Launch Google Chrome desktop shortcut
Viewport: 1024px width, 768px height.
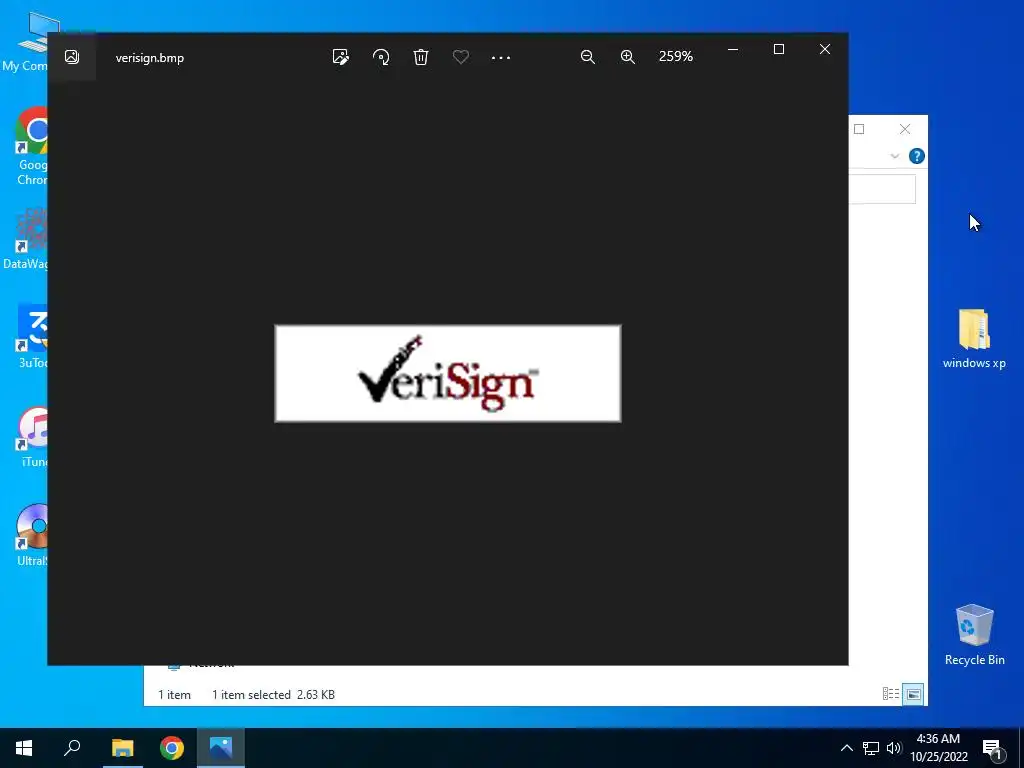pos(31,146)
